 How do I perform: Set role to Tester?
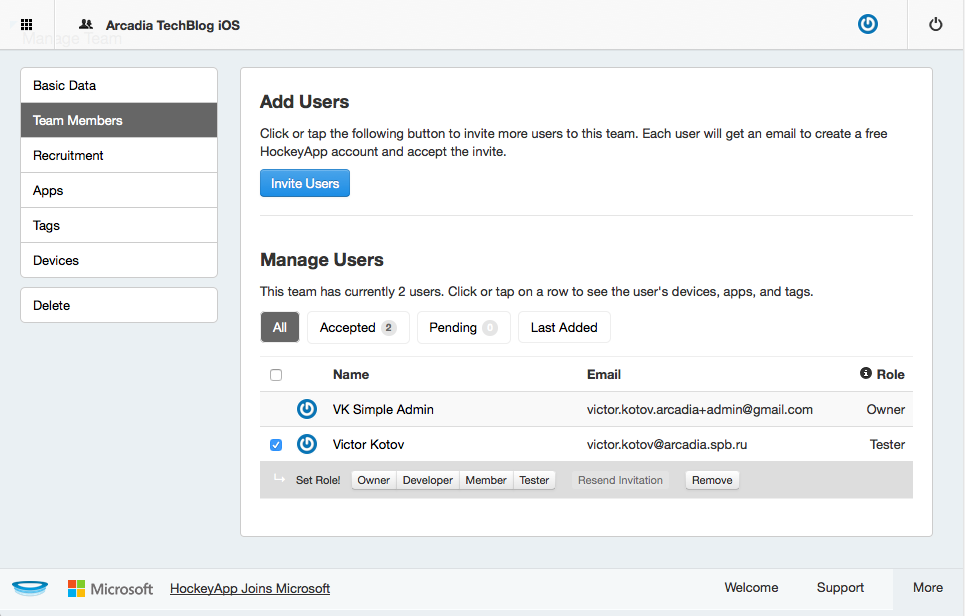point(534,480)
